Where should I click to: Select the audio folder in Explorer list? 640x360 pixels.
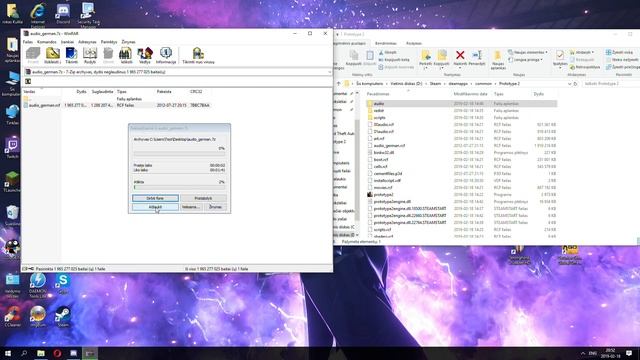tap(461, 104)
